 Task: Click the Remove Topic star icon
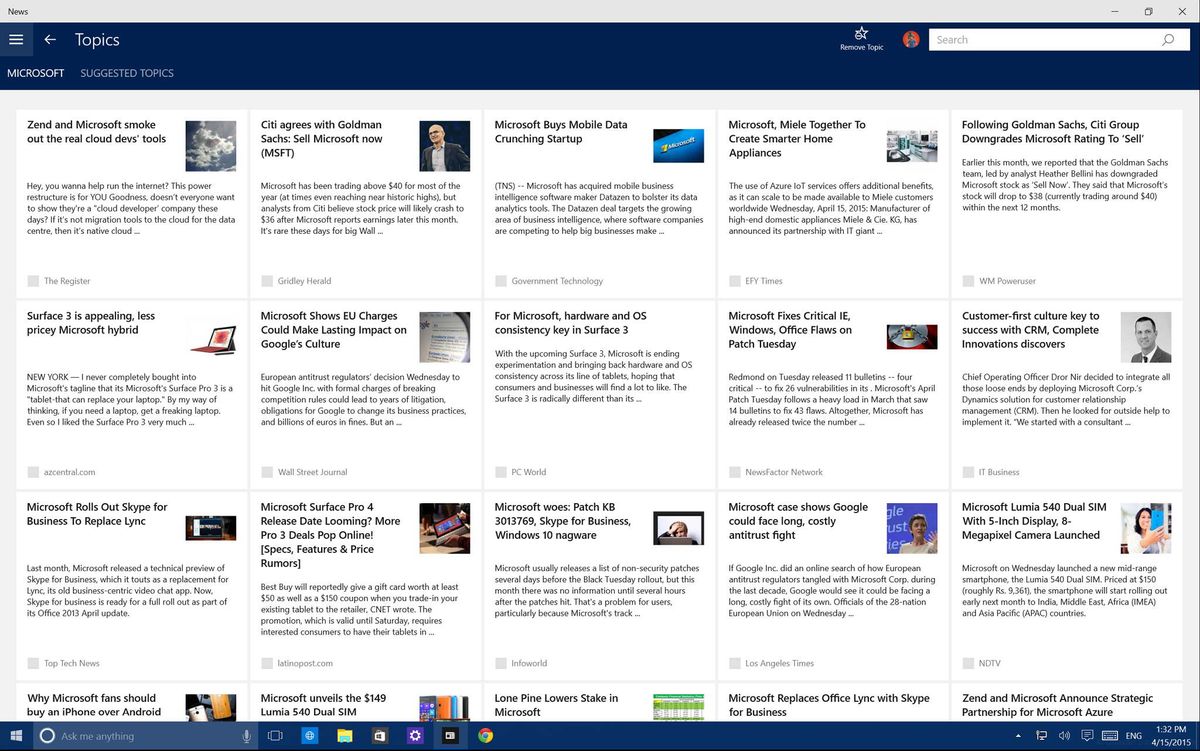pyautogui.click(x=861, y=33)
